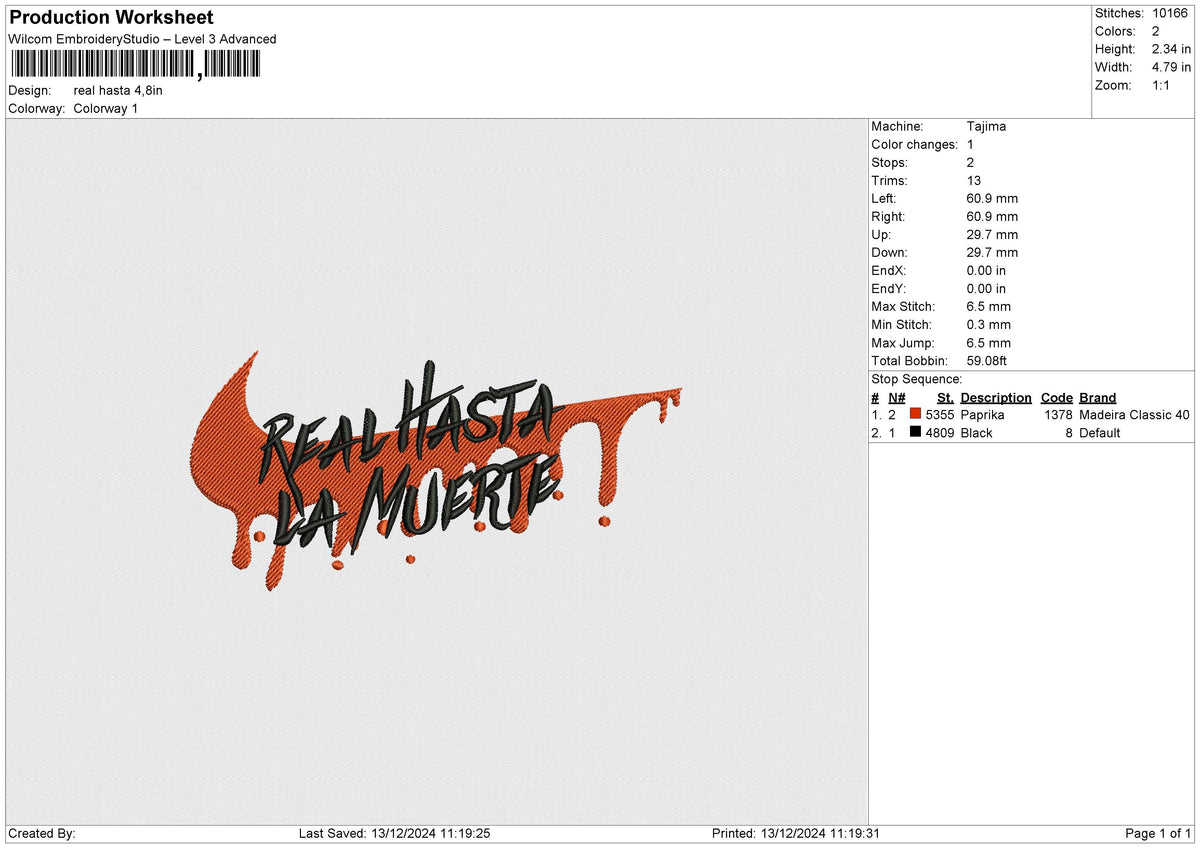Click the Height value 2.34 in
This screenshot has height=848, width=1200.
tap(1172, 49)
